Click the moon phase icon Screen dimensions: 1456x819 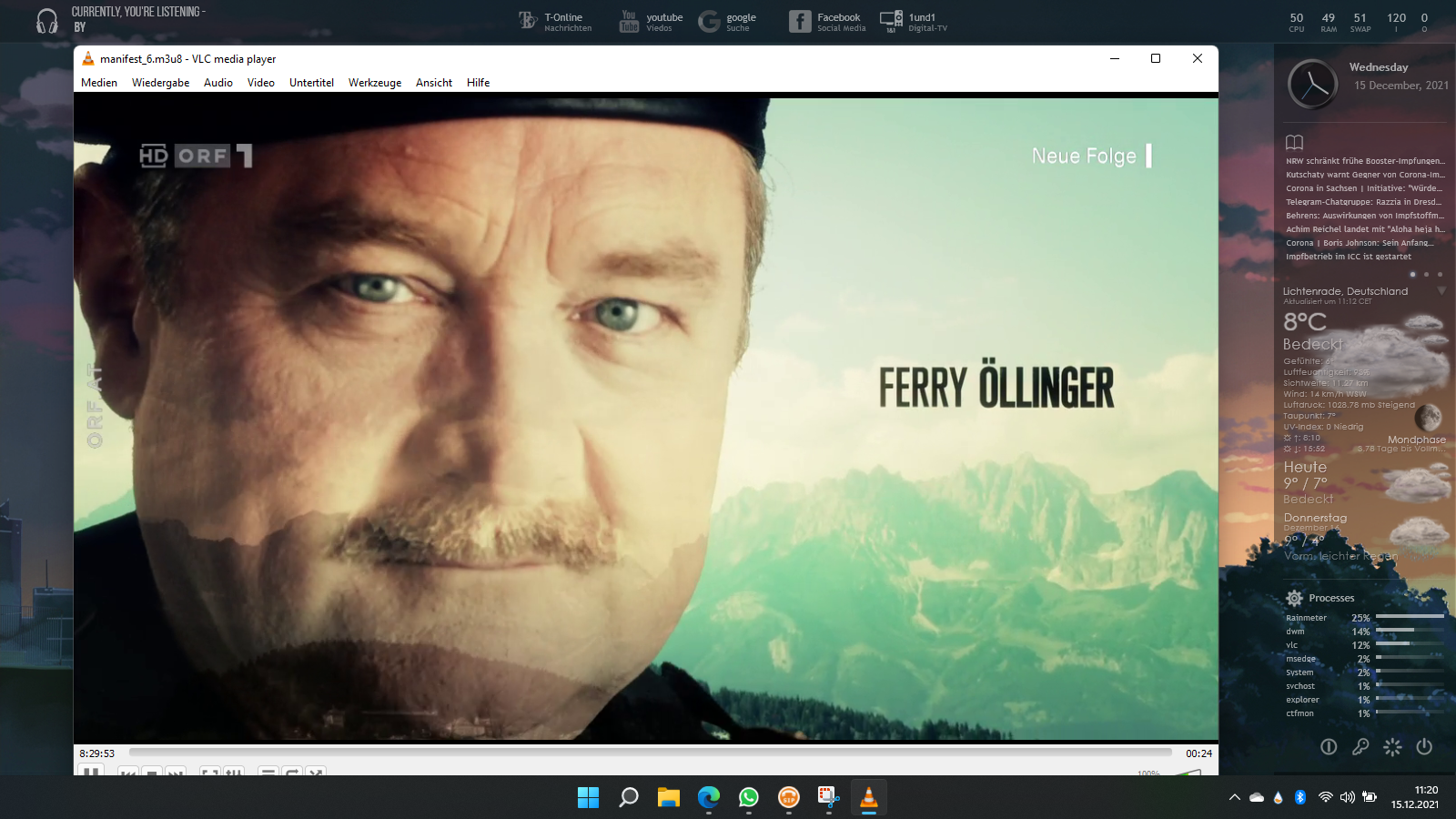click(1428, 418)
